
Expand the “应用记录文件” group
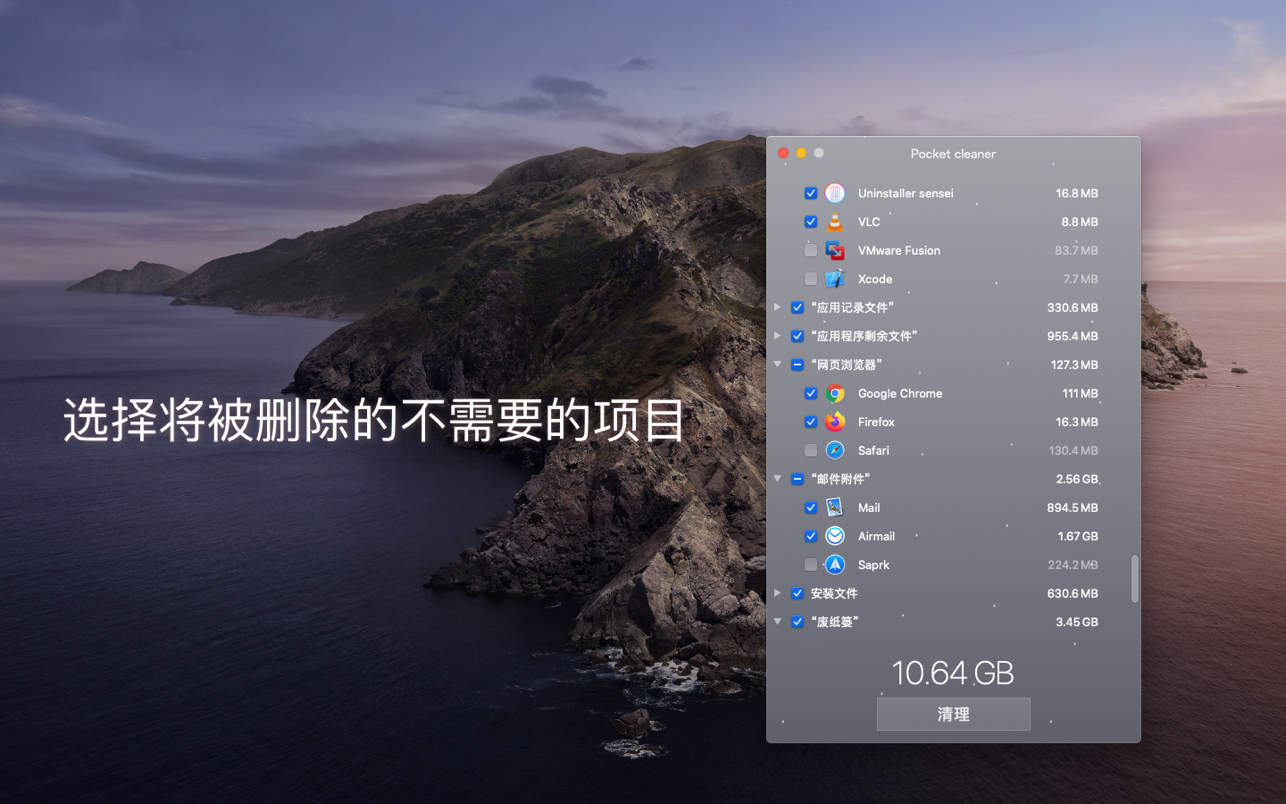click(x=778, y=307)
